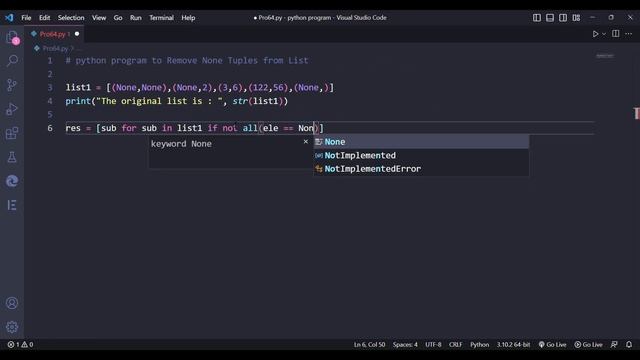Image resolution: width=640 pixels, height=360 pixels.
Task: Close the keyword None details popup
Action: pos(306,142)
